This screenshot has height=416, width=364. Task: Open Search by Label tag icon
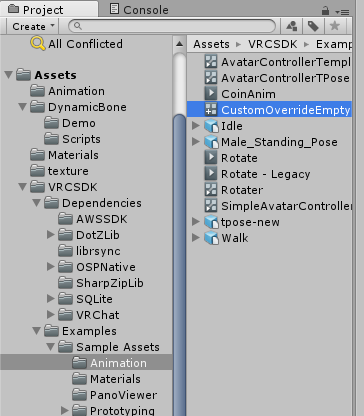[x=313, y=26]
